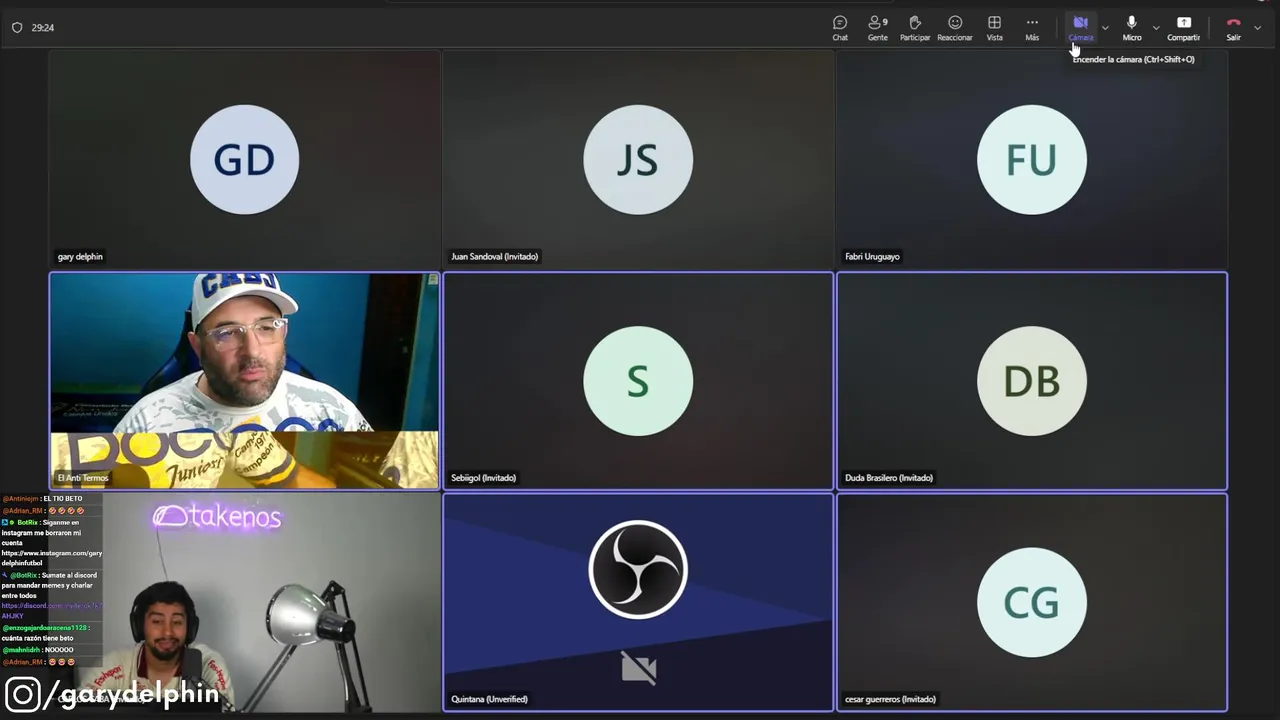
Task: Click the name label Juan Sandoval (Invitado)
Action: pos(494,257)
